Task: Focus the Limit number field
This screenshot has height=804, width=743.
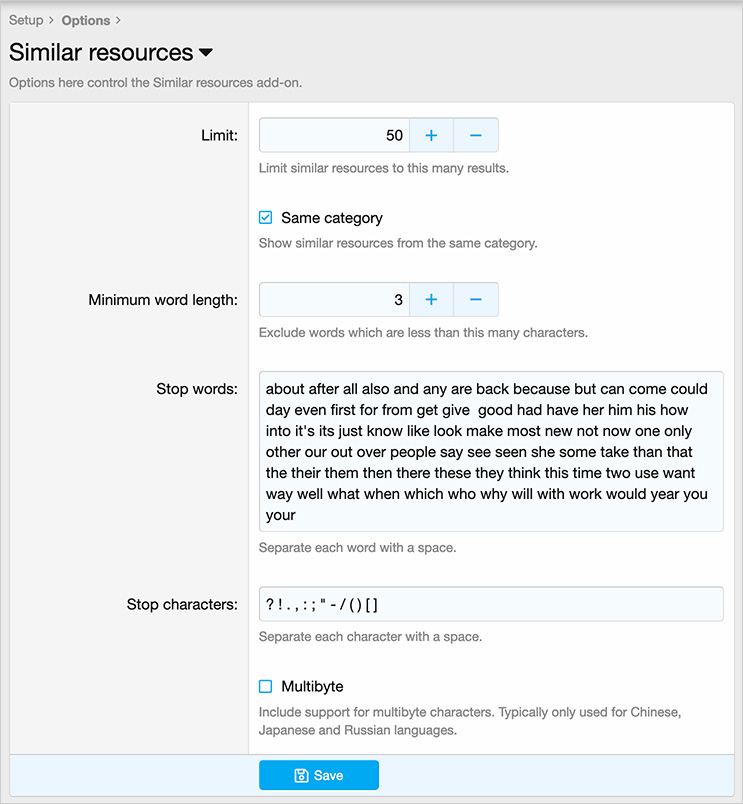Action: [334, 135]
